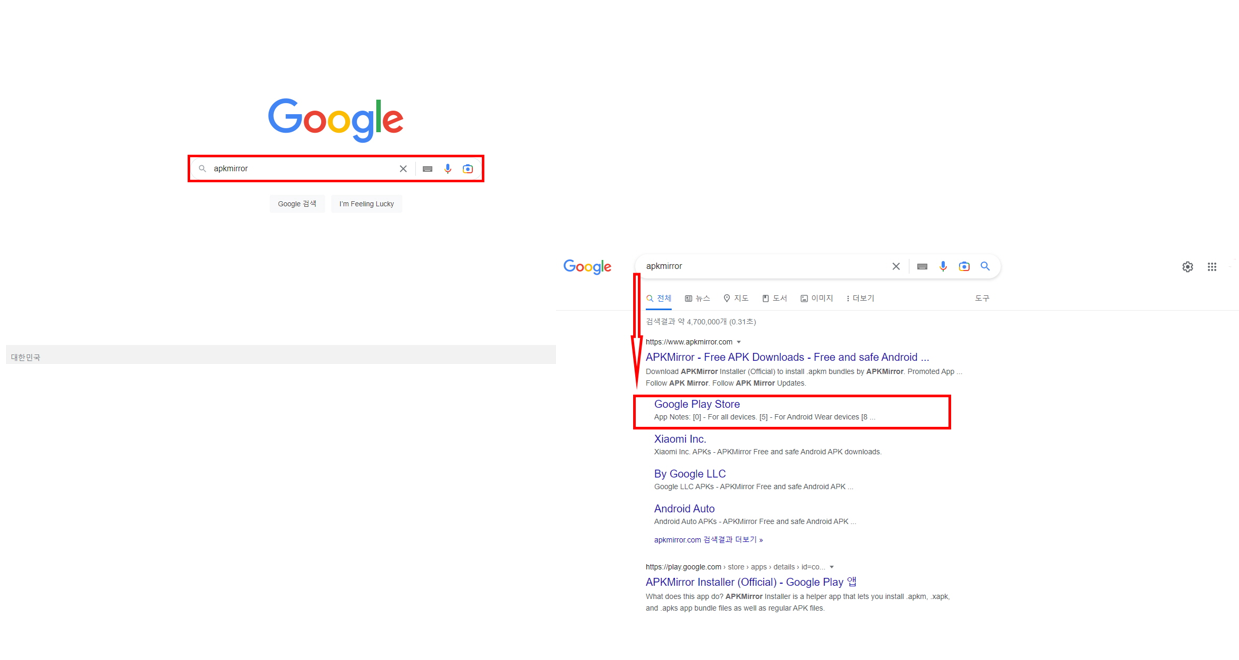Screen dimensions: 1239x660
Task: Start voice search on the Google homepage
Action: click(448, 169)
